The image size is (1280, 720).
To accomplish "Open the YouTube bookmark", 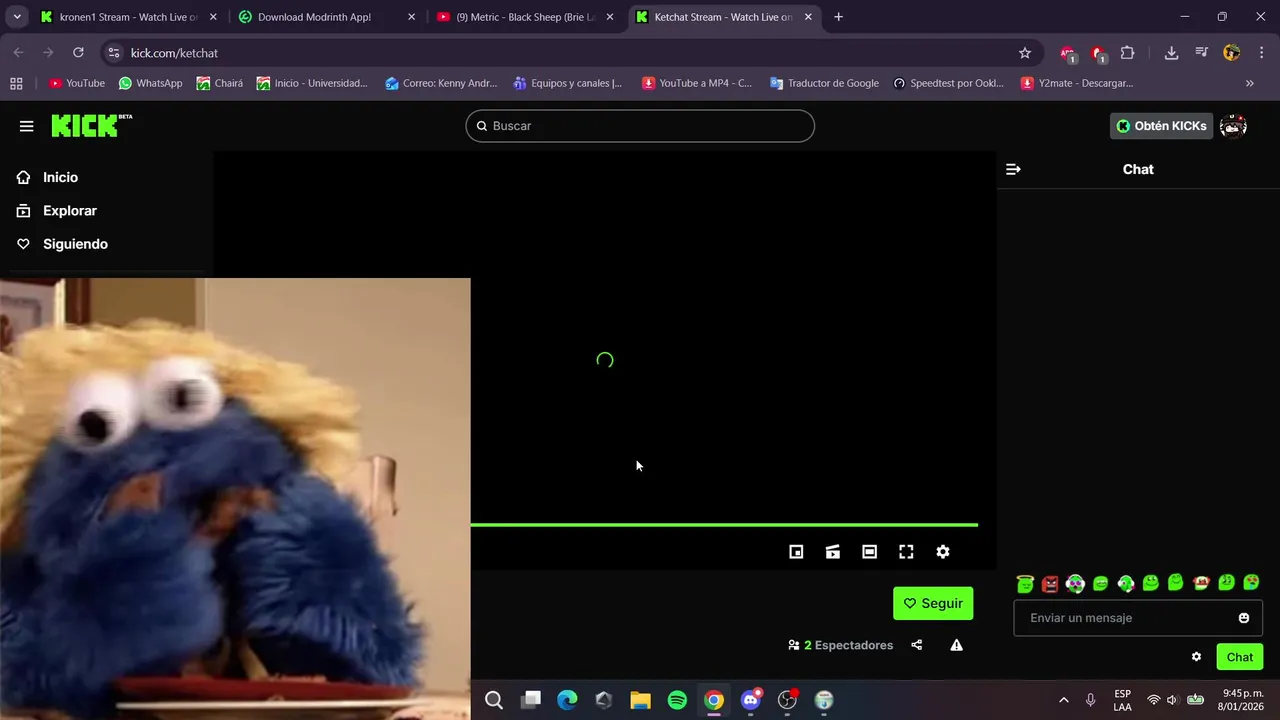I will tap(77, 83).
